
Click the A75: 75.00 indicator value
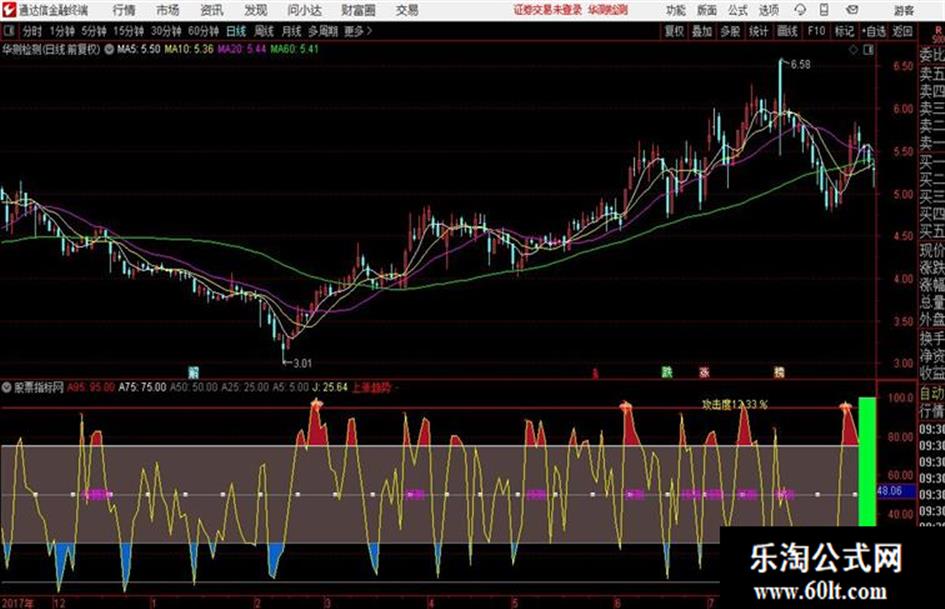(x=142, y=387)
